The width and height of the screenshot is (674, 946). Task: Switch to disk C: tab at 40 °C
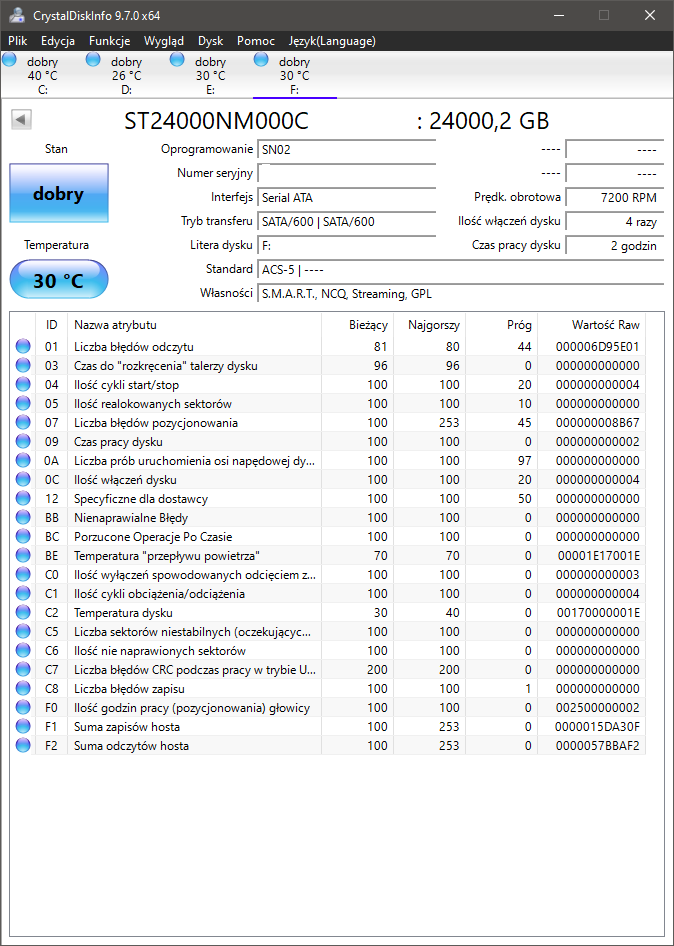[42, 75]
